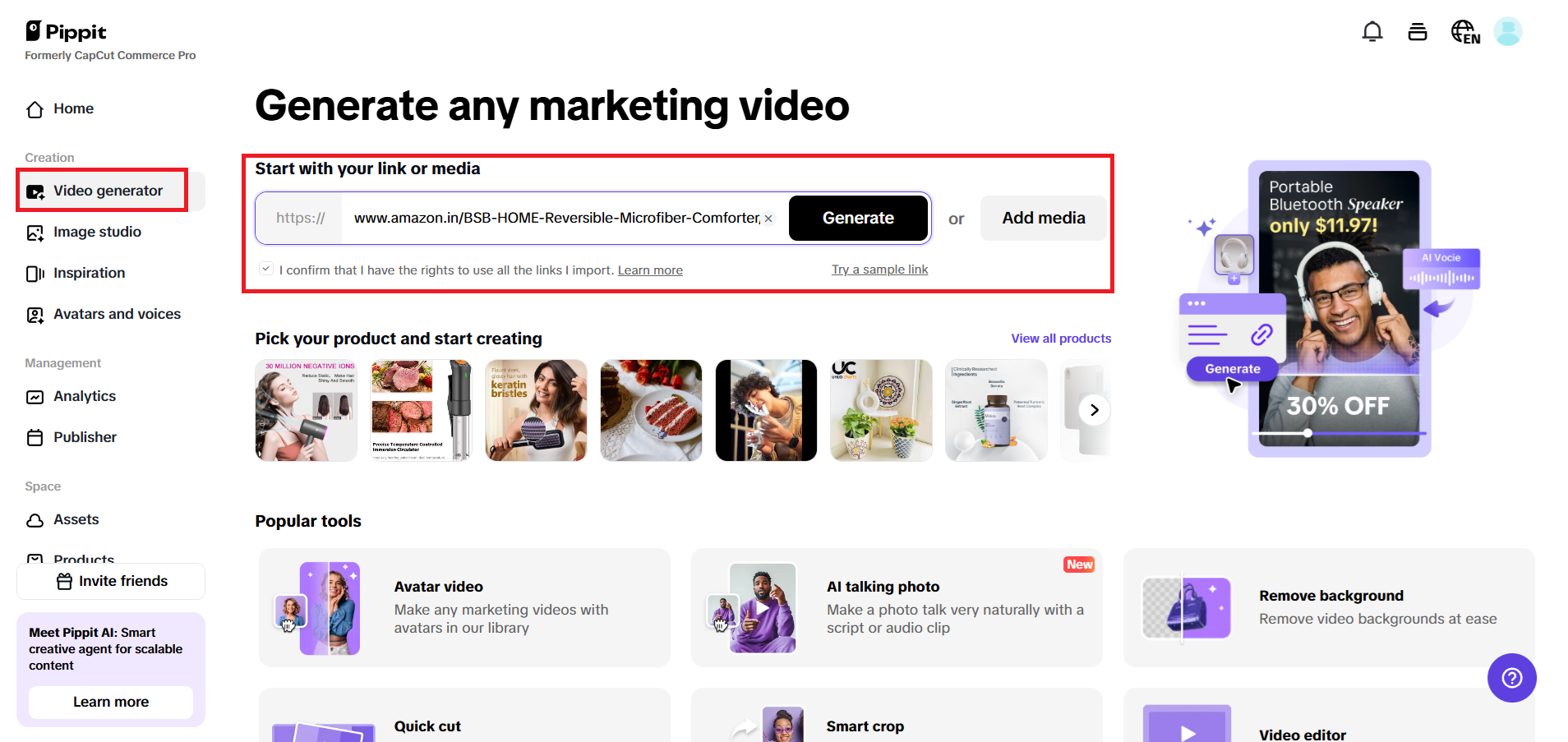Open the Quick cut tool

(x=464, y=715)
